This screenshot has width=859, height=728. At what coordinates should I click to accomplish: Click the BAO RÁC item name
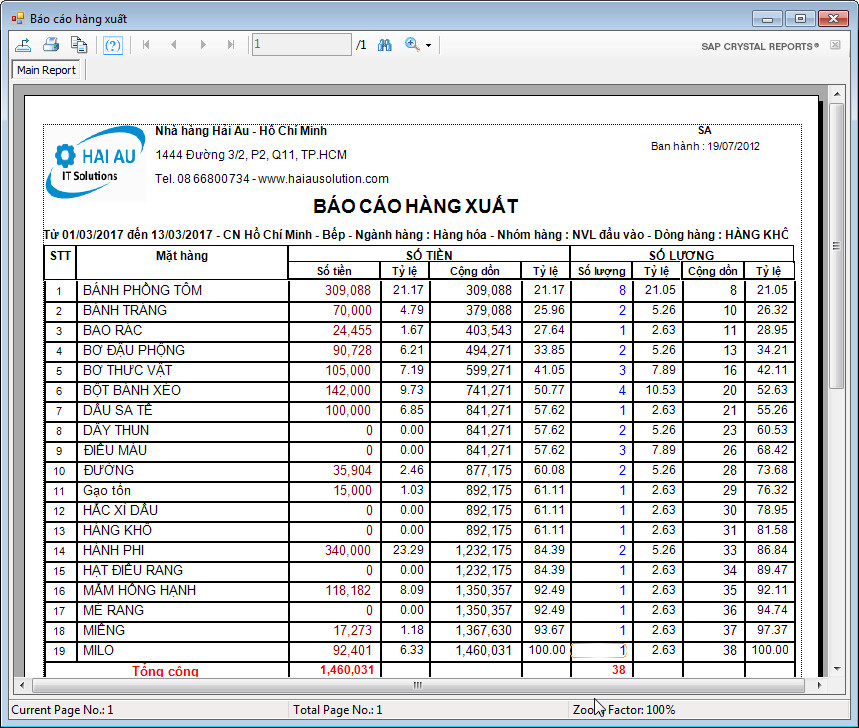click(x=112, y=330)
